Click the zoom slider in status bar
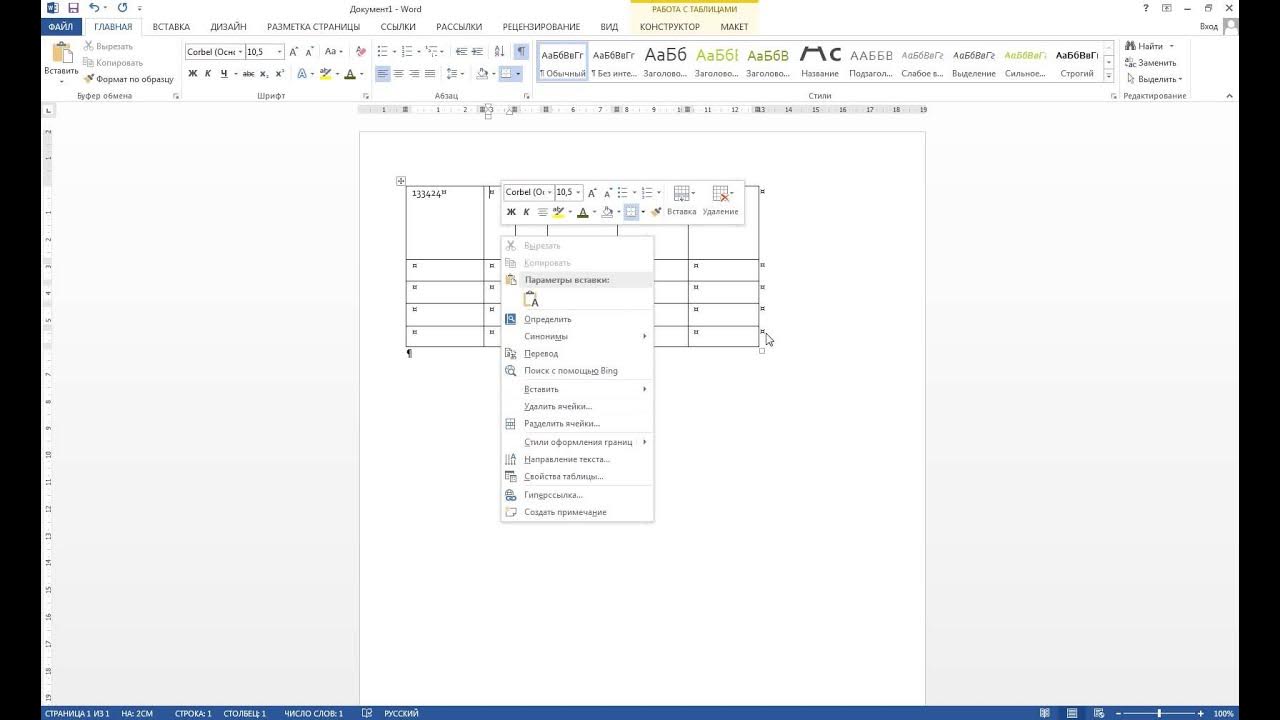Viewport: 1280px width, 720px height. (1159, 713)
